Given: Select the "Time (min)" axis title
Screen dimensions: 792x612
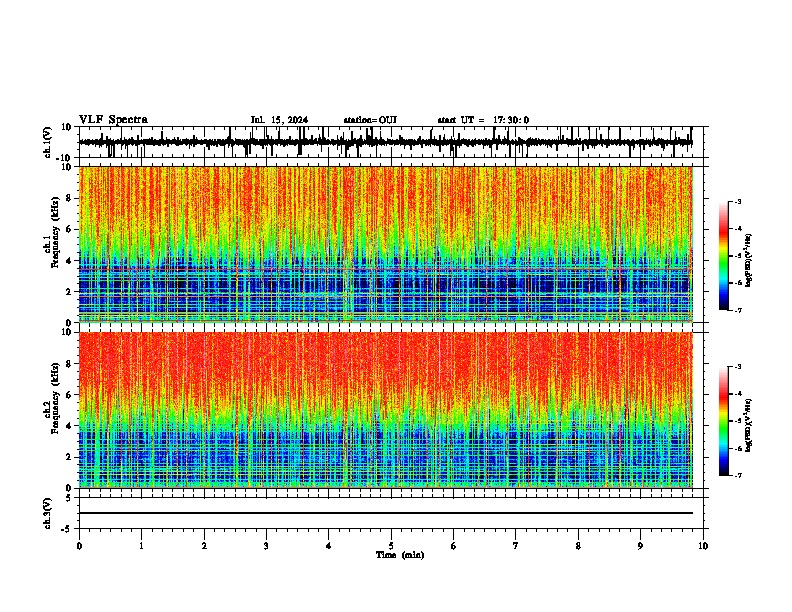Looking at the screenshot, I should pos(400,555).
